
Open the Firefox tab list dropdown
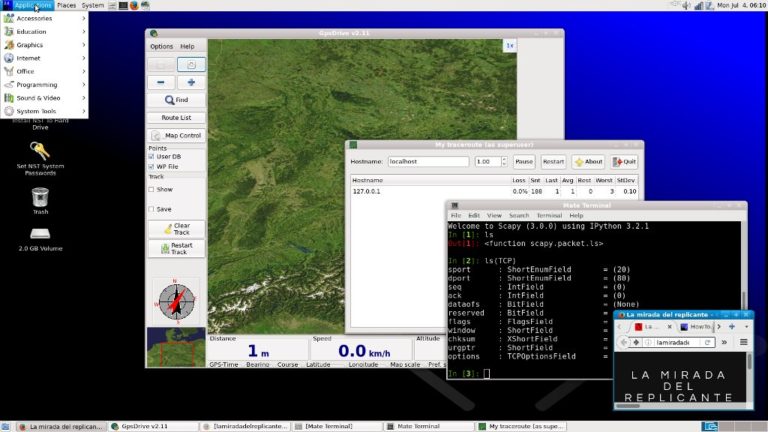click(746, 327)
